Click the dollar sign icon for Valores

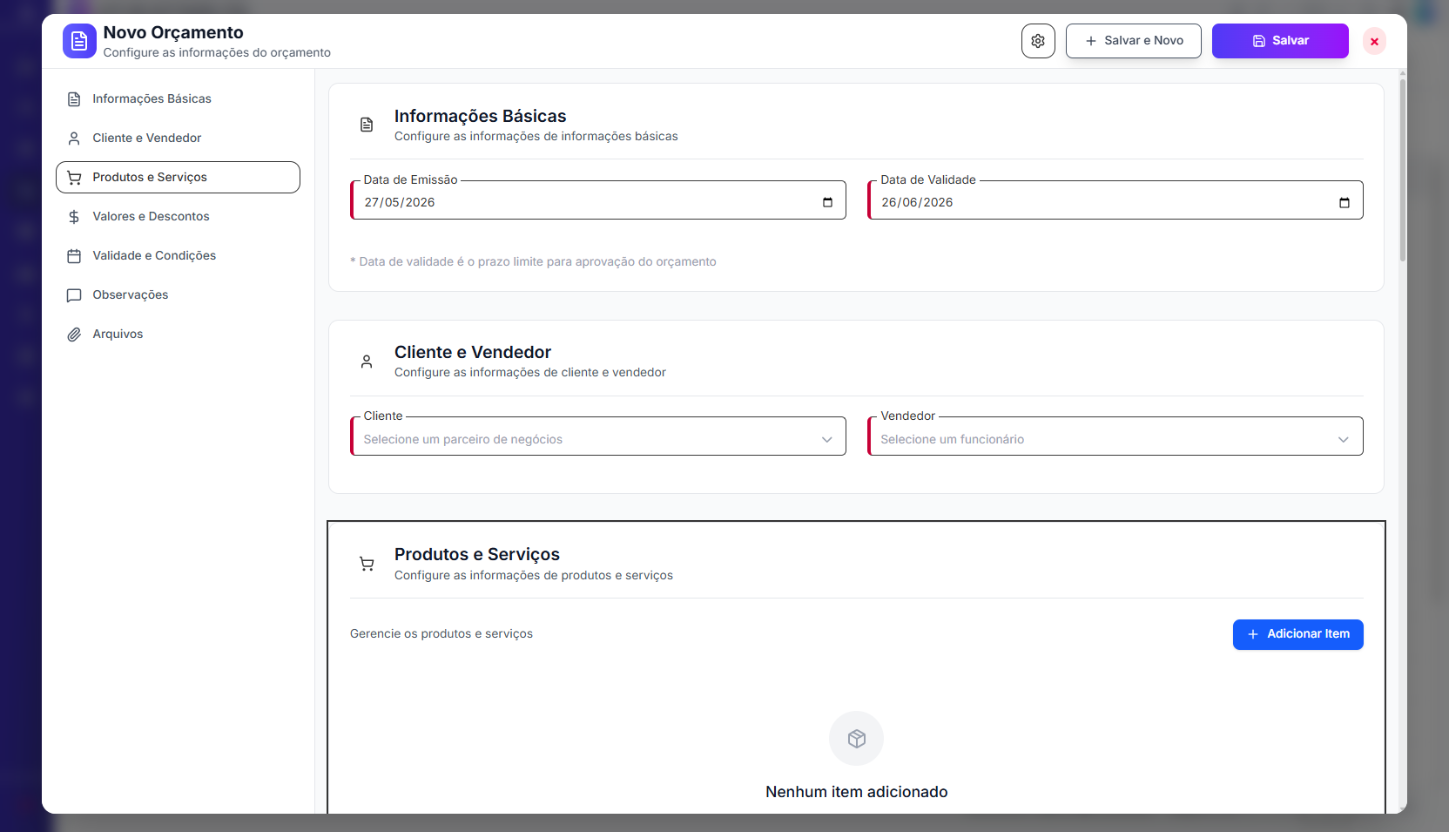click(74, 217)
